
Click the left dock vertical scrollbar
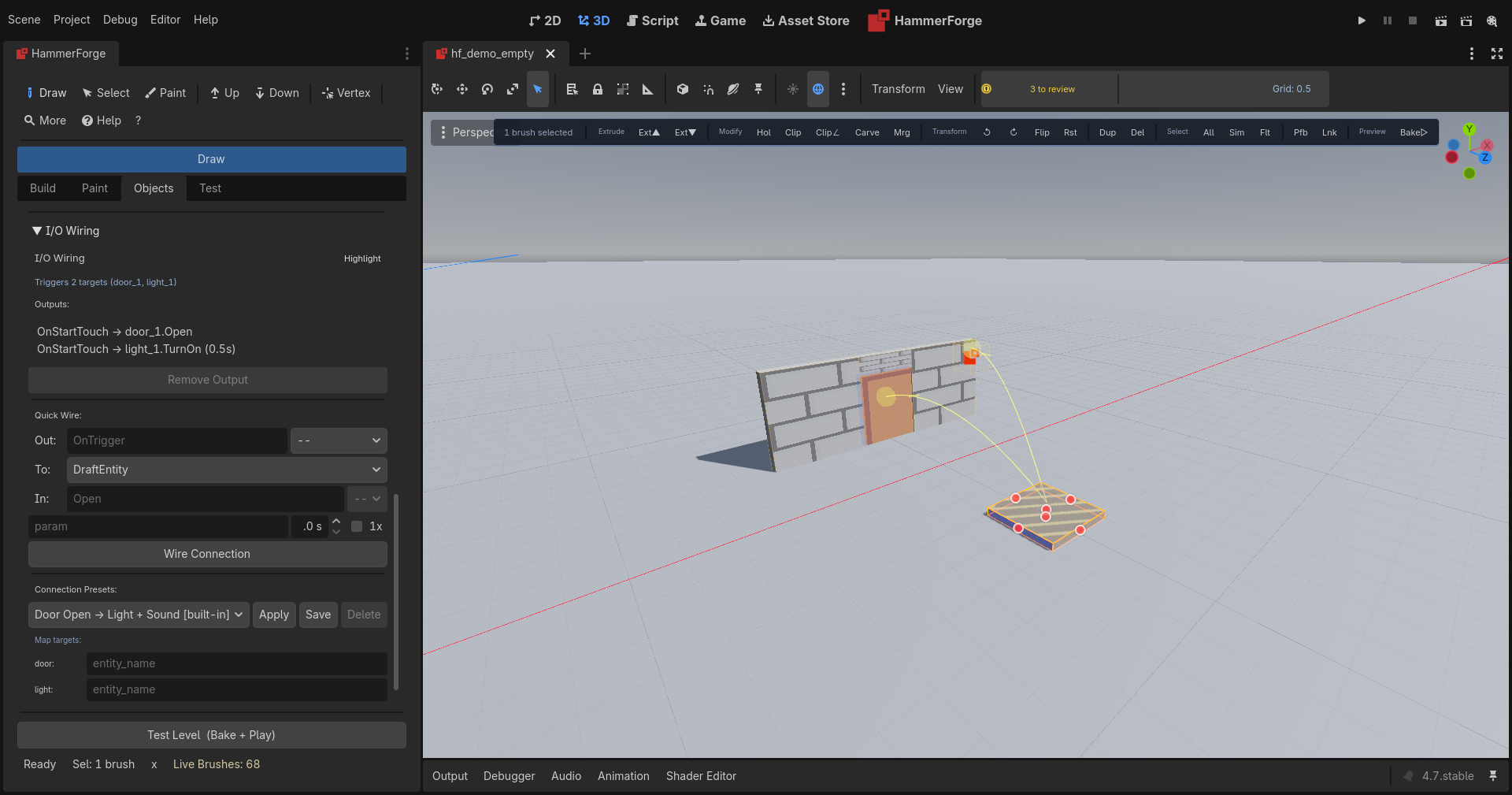click(396, 591)
